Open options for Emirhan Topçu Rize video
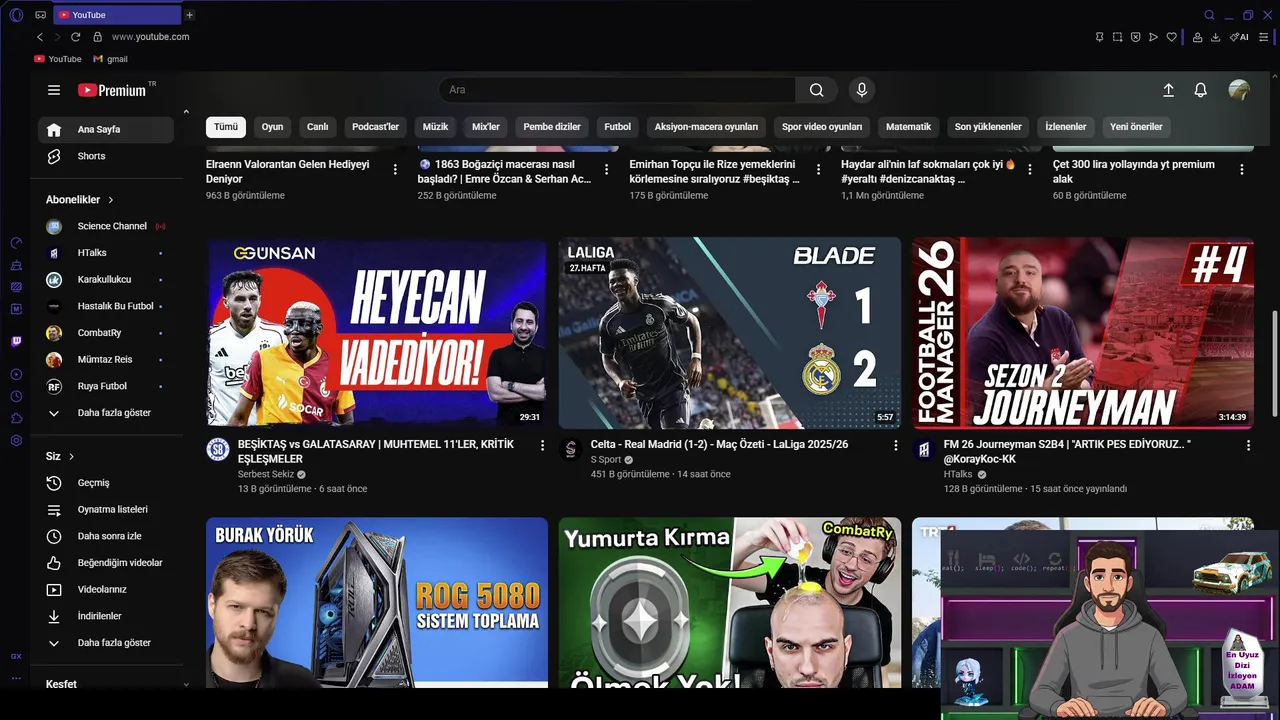 tap(818, 170)
